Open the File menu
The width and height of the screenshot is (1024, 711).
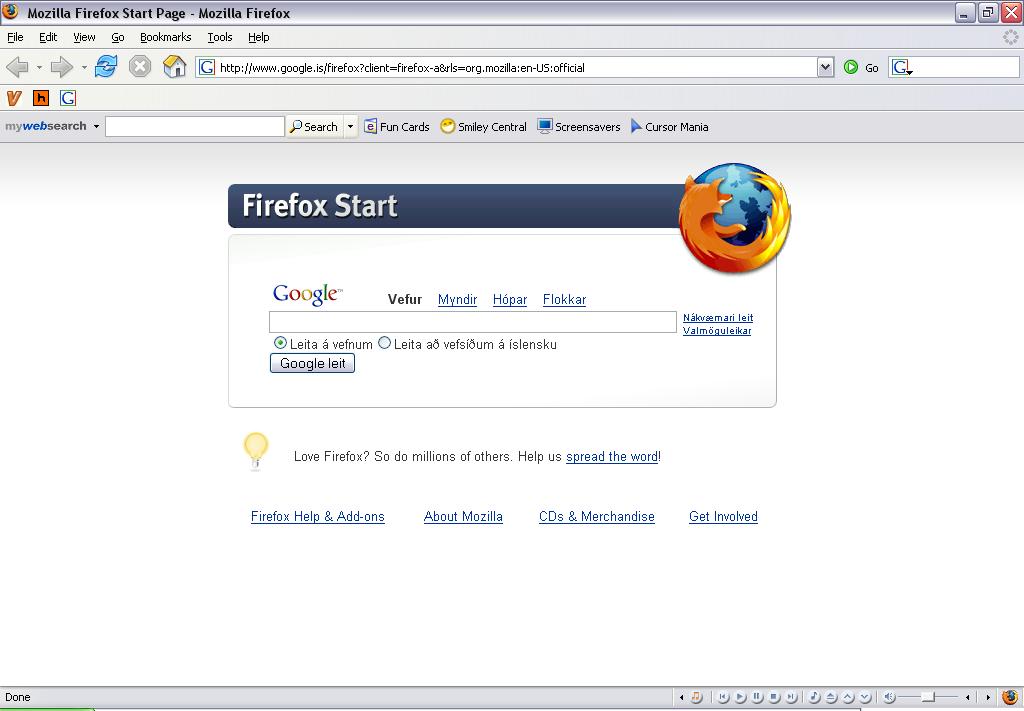pos(15,37)
